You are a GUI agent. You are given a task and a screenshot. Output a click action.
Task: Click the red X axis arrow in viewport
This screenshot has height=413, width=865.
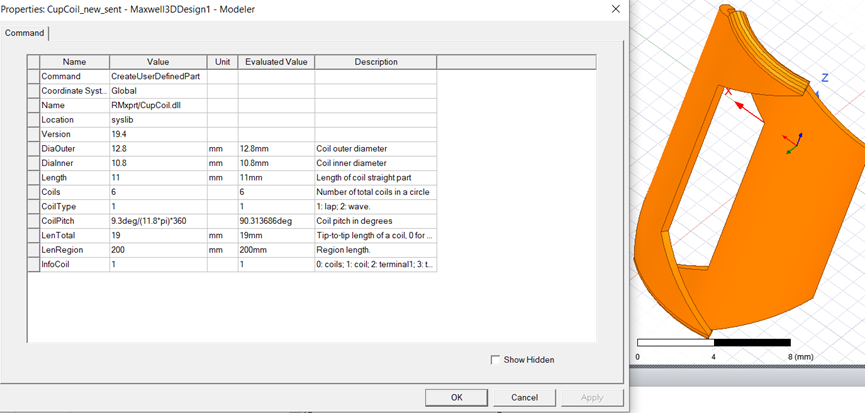[749, 112]
